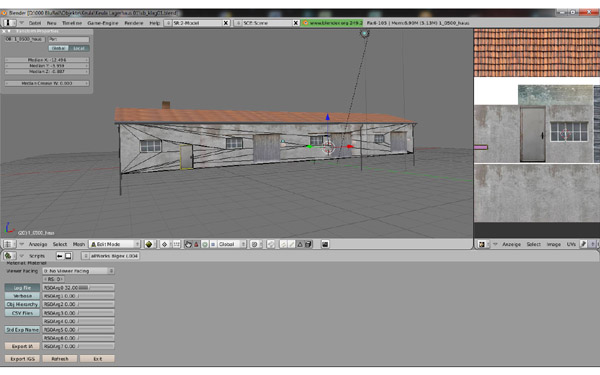Choose edge select mode icon
600x375 pixels.
pyautogui.click(x=292, y=244)
